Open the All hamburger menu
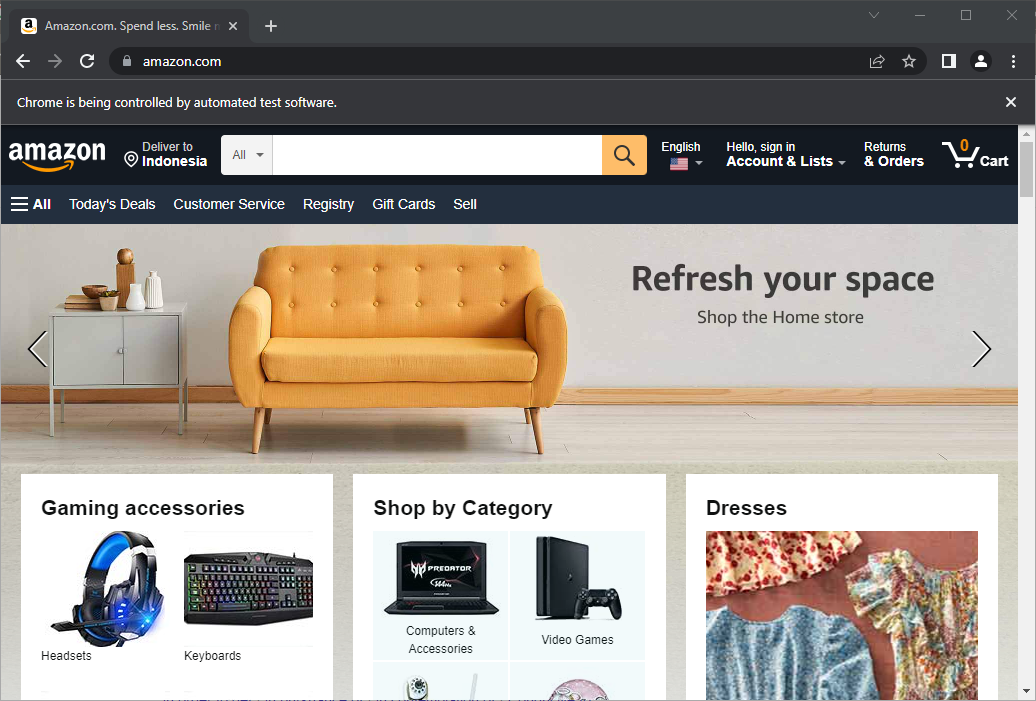The image size is (1036, 701). 31,204
